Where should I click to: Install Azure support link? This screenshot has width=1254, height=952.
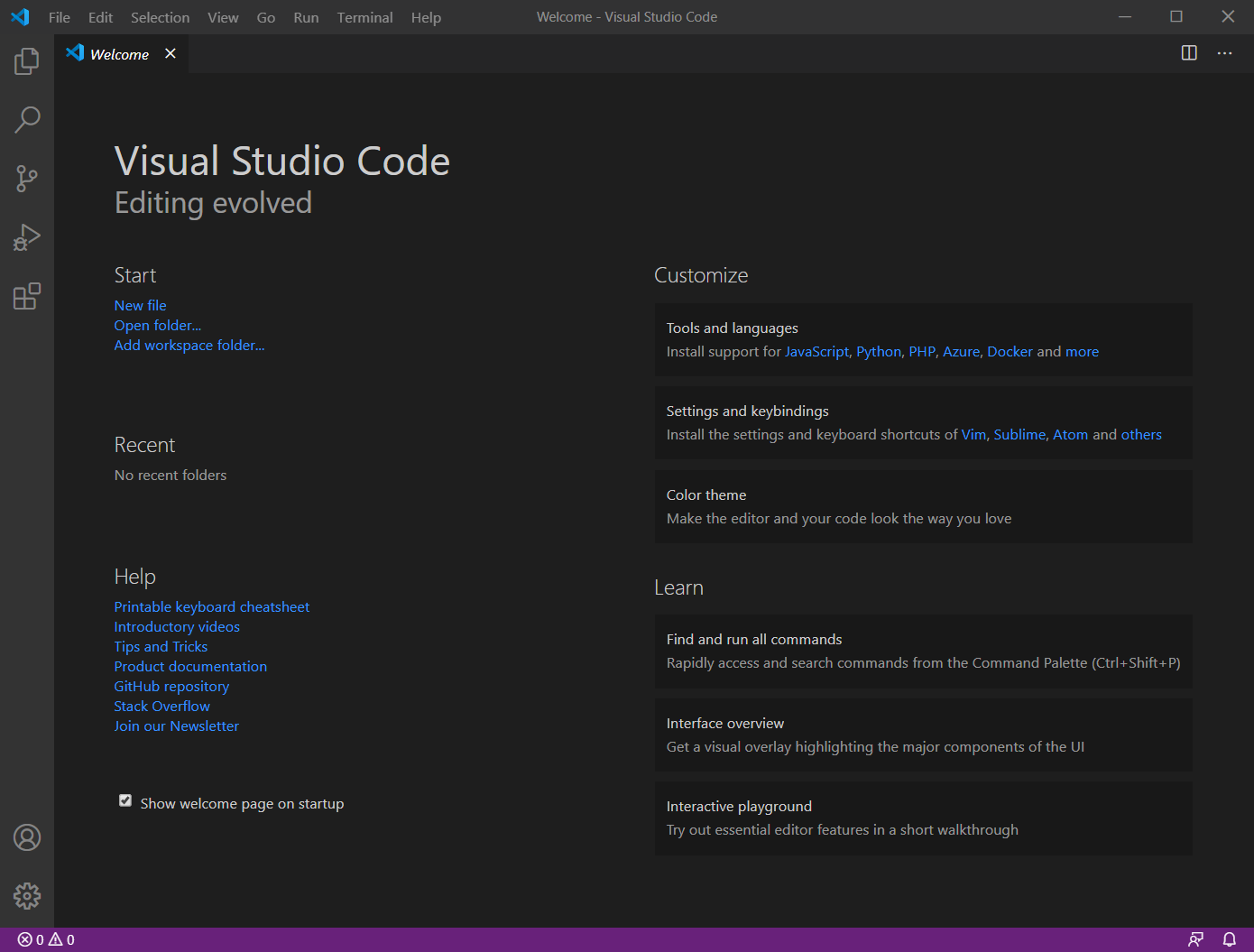click(x=961, y=352)
